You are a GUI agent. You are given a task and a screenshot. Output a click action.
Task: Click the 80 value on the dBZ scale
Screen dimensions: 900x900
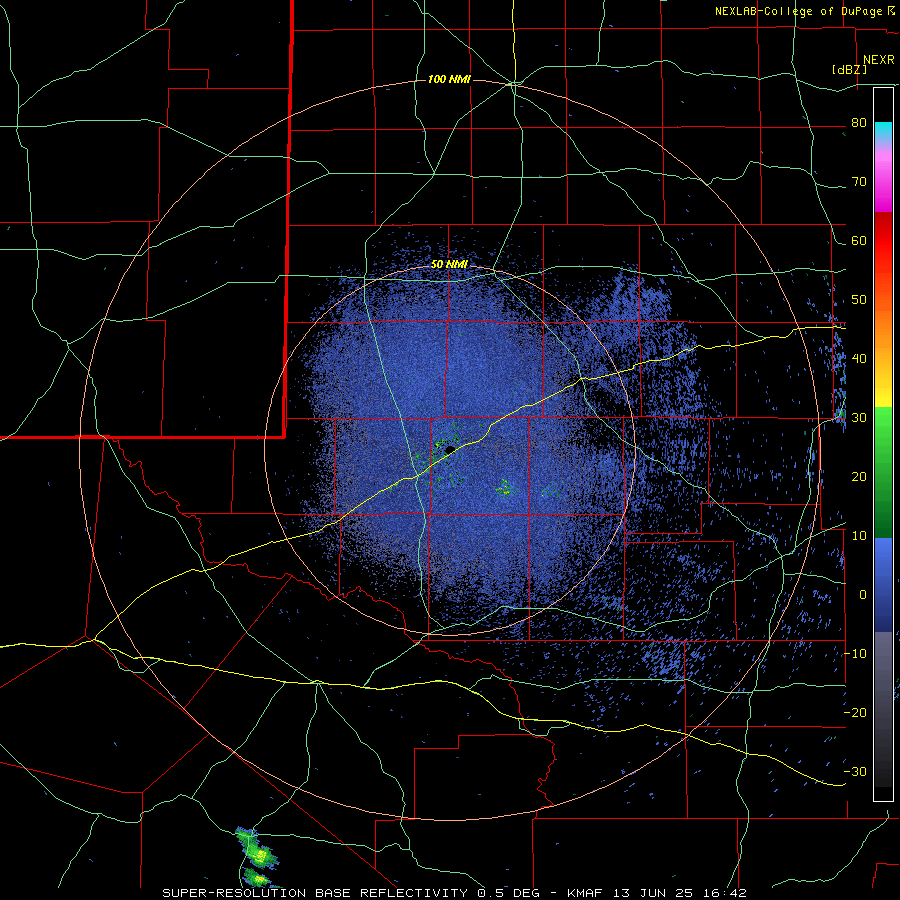859,123
